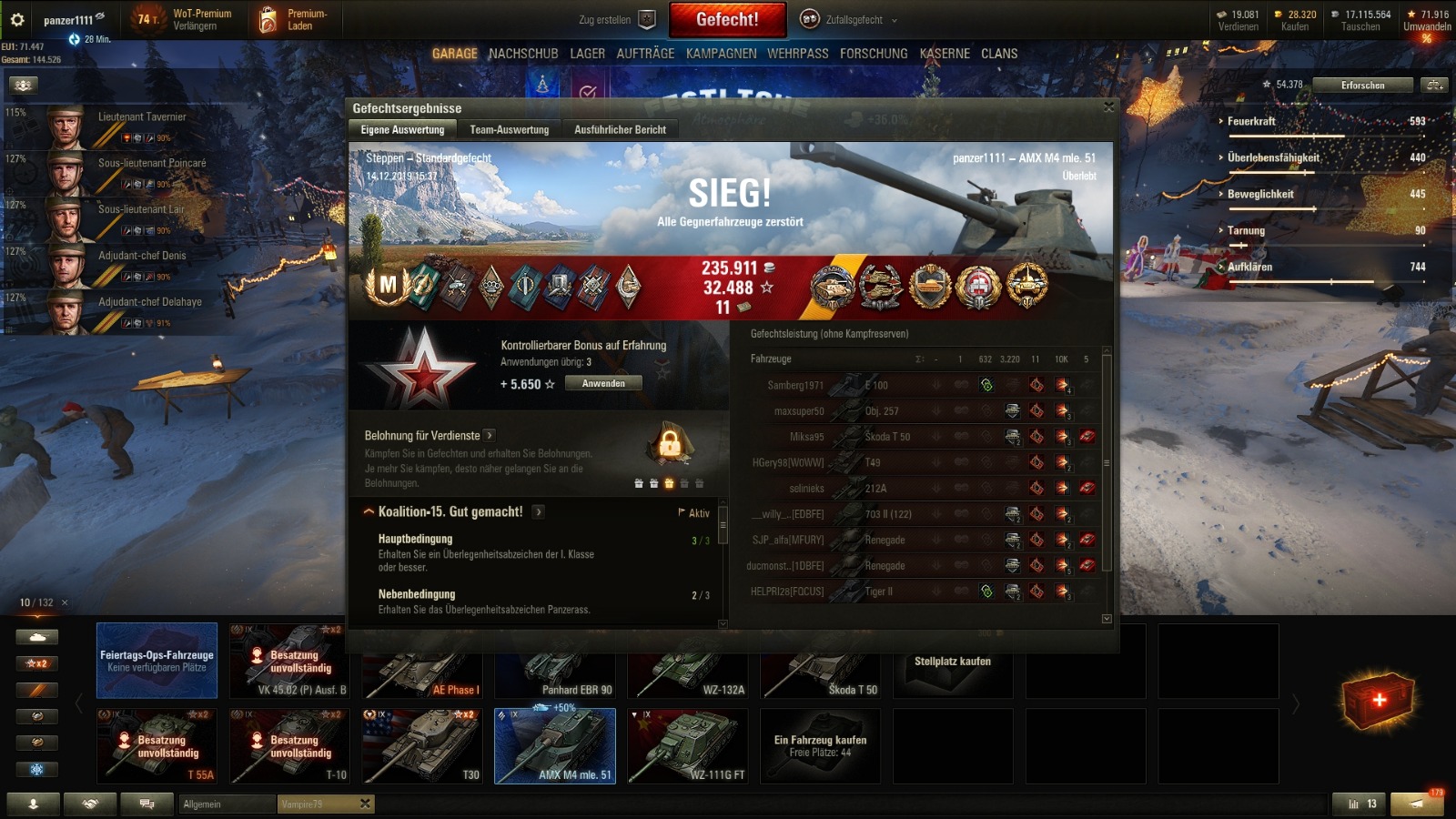Select the x2 bonus filter icon
The width and height of the screenshot is (1456, 819).
point(36,663)
